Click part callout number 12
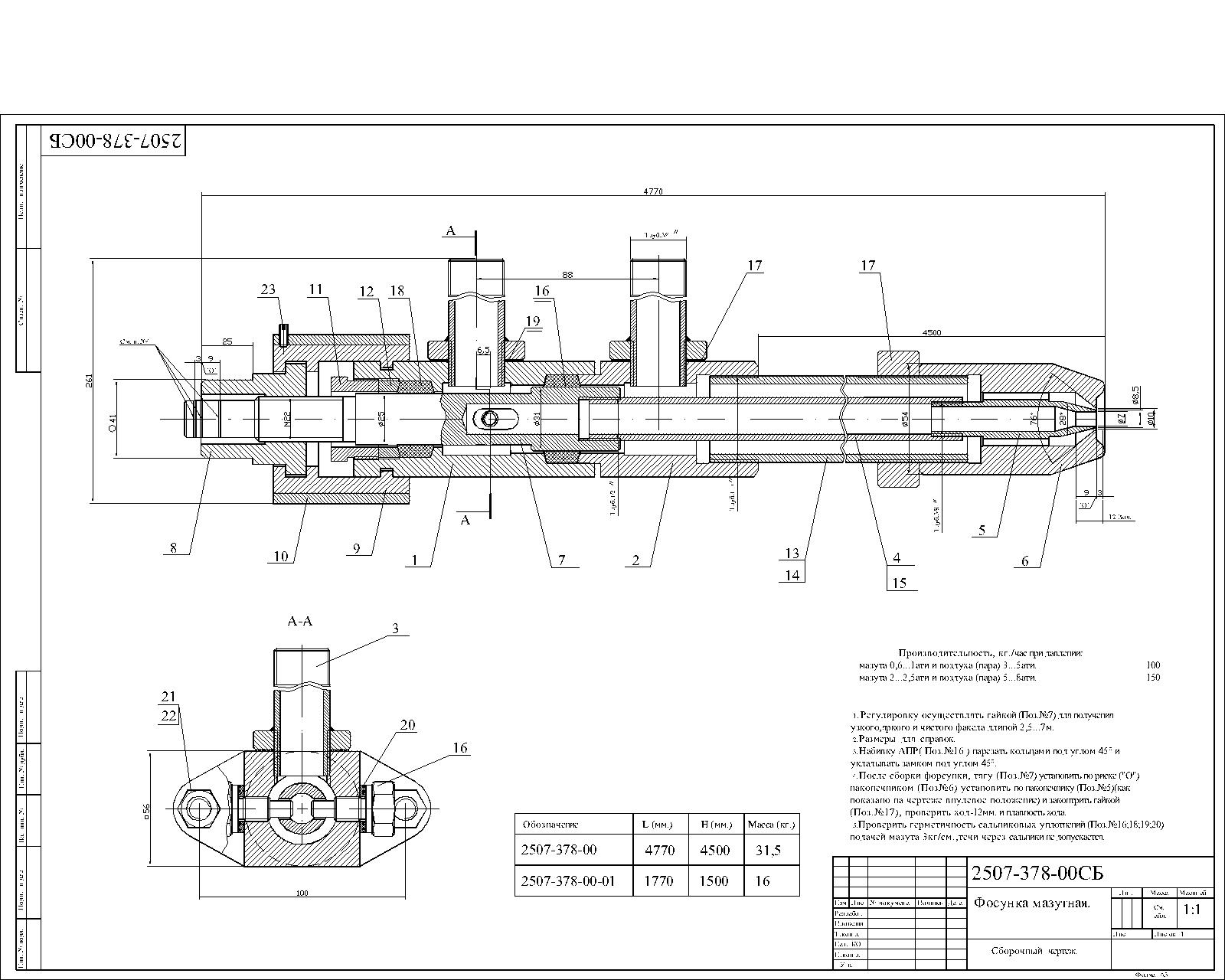 click(367, 291)
